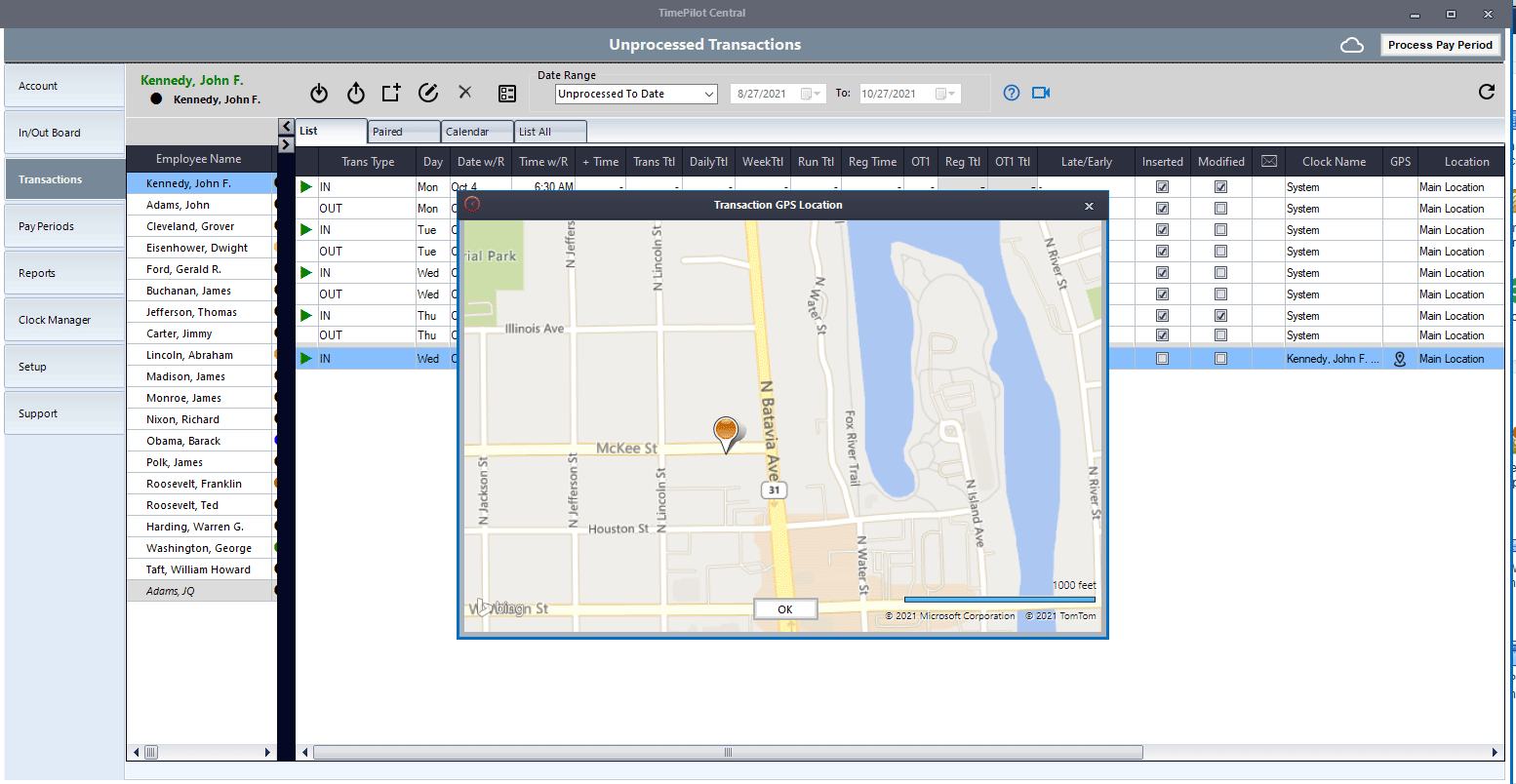
Task: Toggle the Modified checkbox in the first row
Action: [x=1220, y=187]
